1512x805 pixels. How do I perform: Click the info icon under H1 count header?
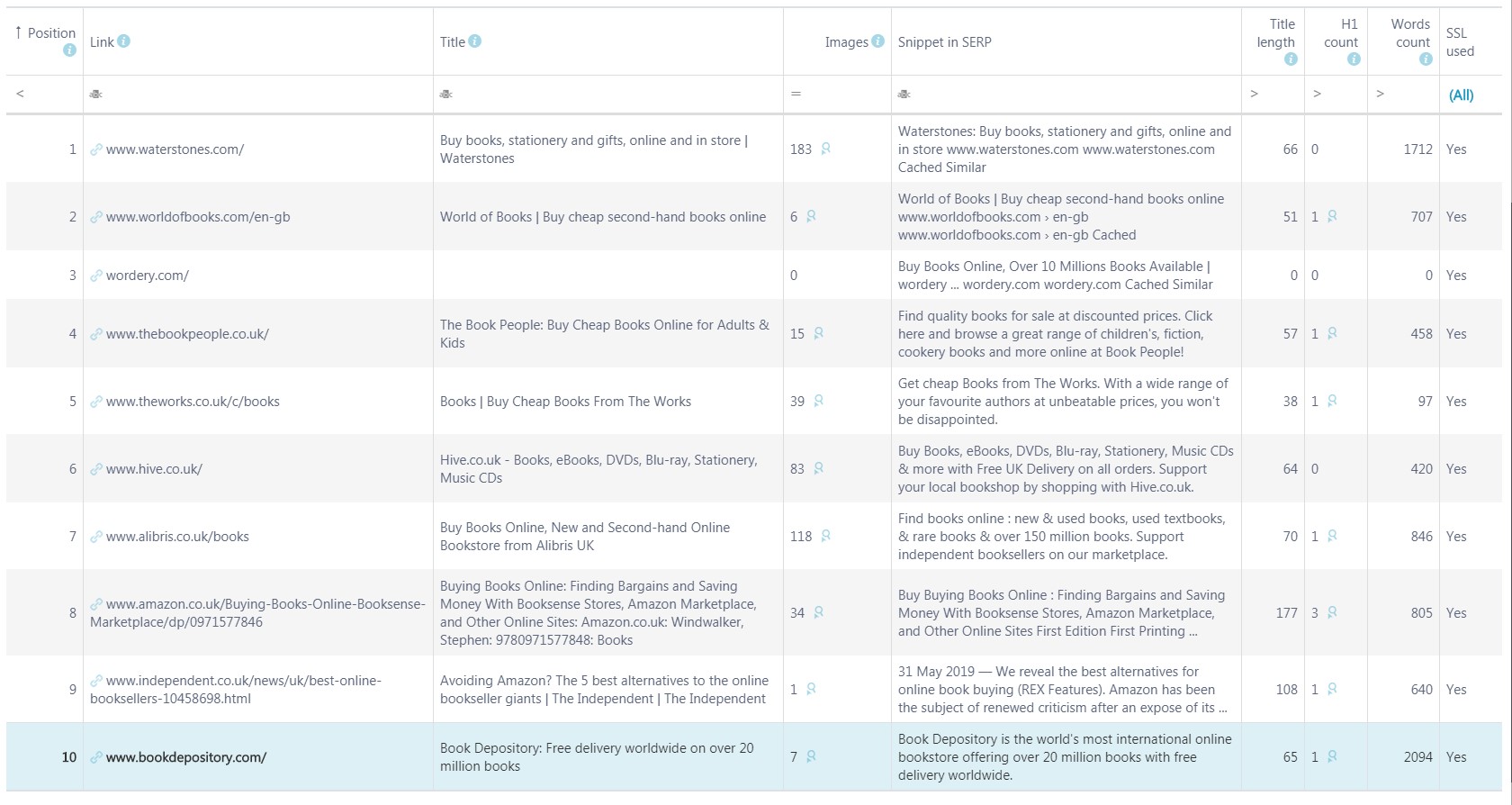tap(1354, 59)
